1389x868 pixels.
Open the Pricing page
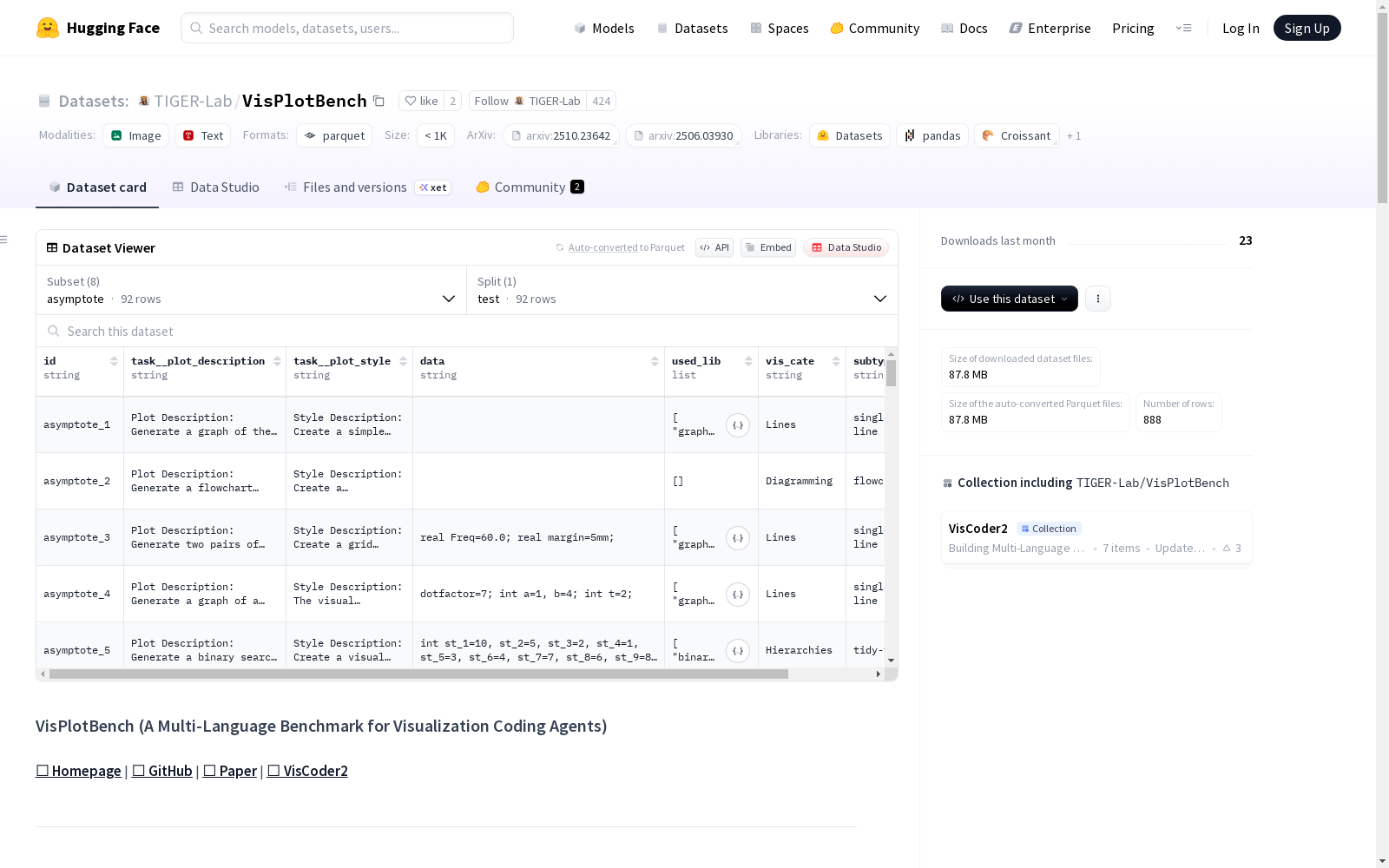[x=1133, y=28]
